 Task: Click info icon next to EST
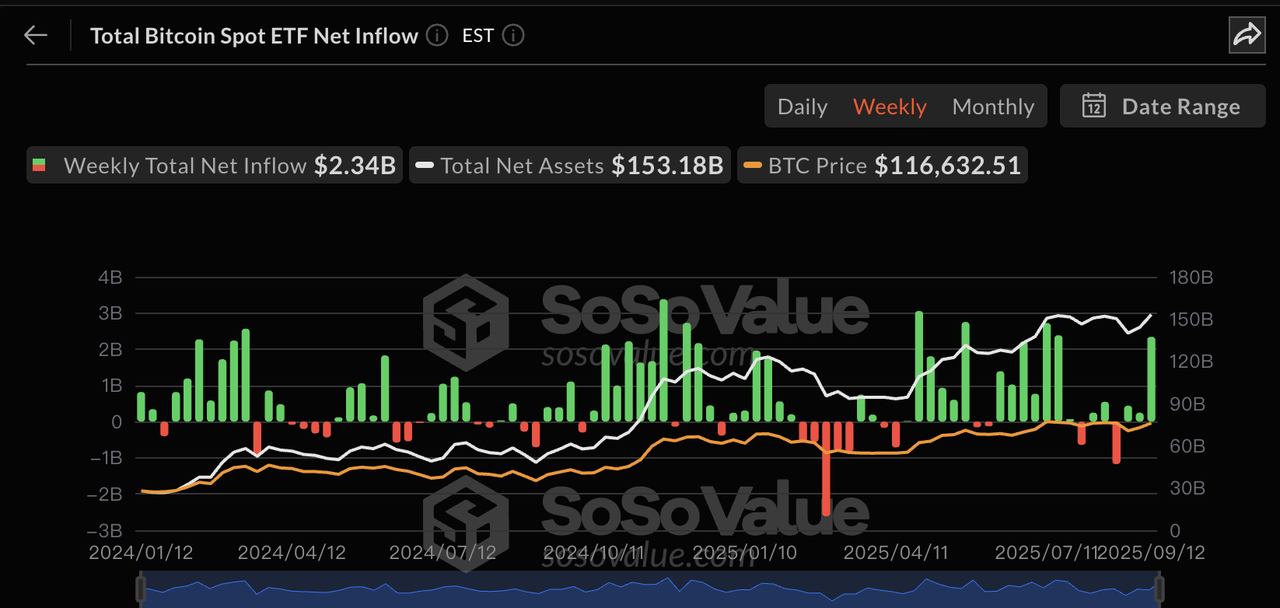pyautogui.click(x=512, y=35)
